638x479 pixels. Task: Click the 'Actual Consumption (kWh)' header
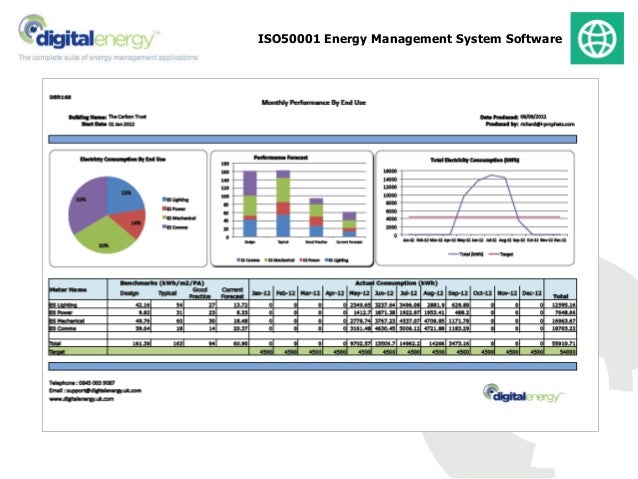396,283
